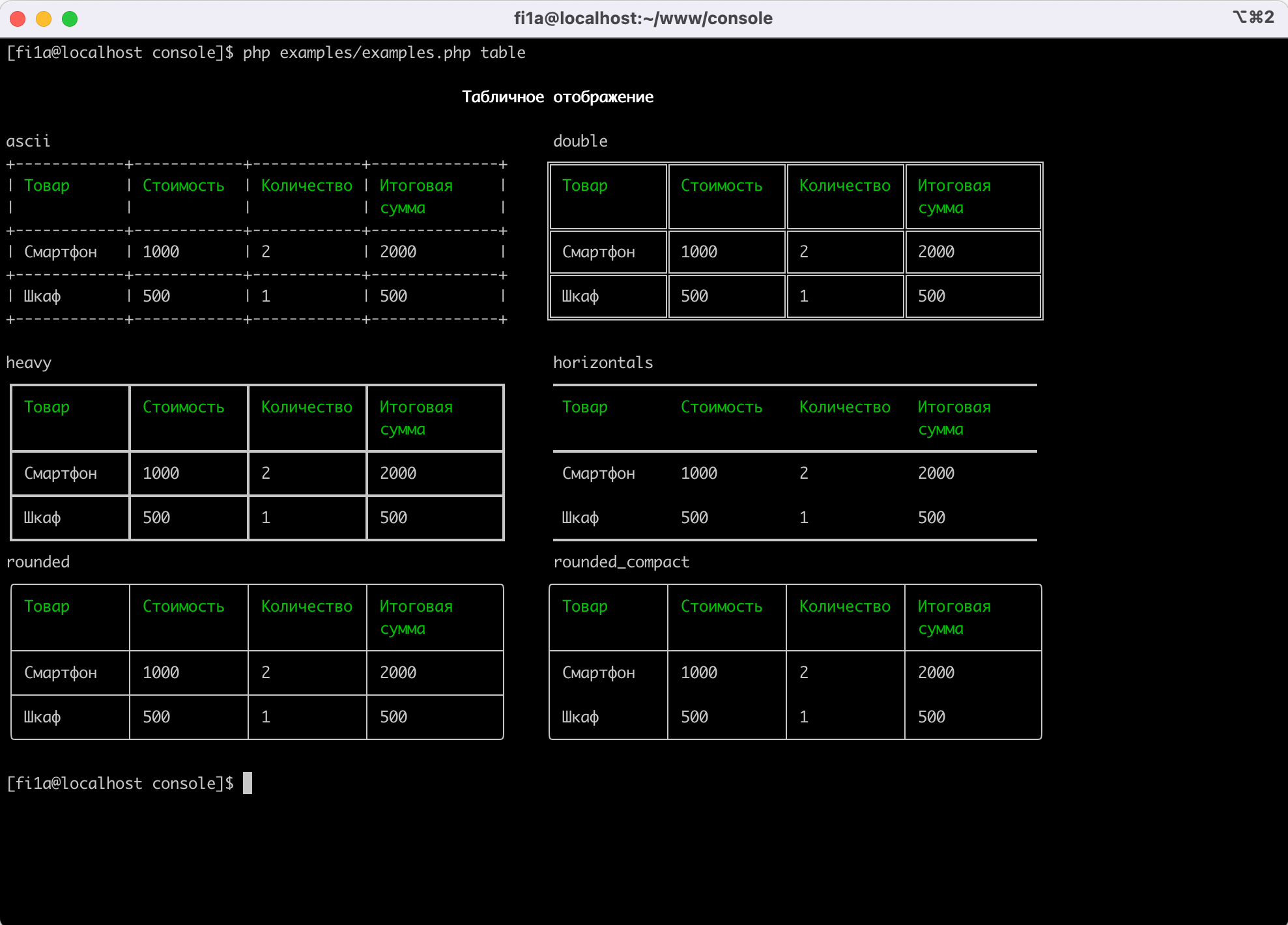The height and width of the screenshot is (925, 1288).
Task: Click 'Смартфон' cell in horizontals table
Action: point(599,474)
